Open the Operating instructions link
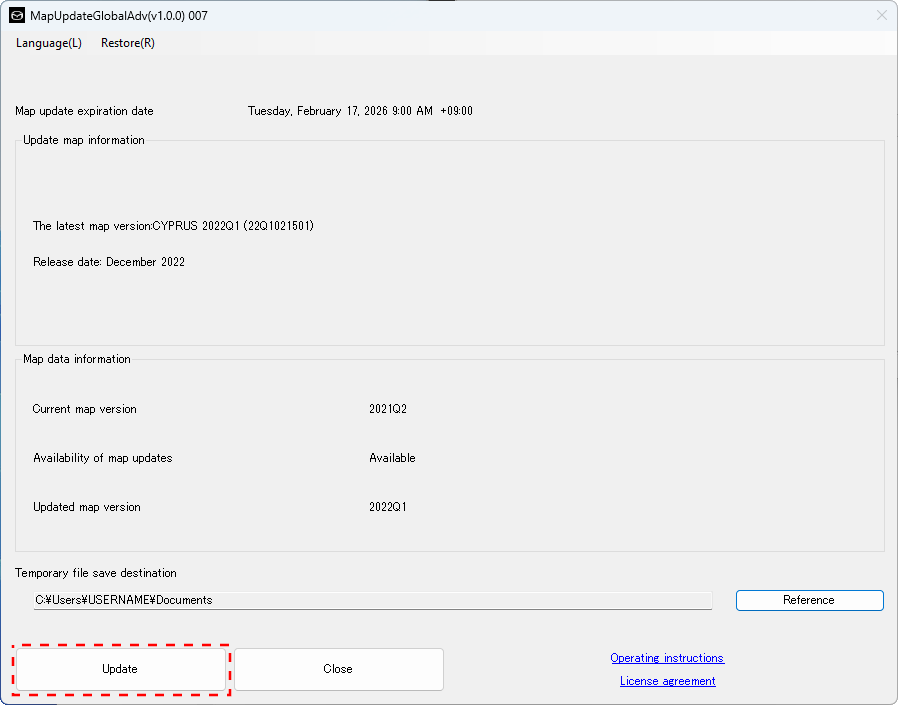Screen dimensions: 898x705 (667, 658)
